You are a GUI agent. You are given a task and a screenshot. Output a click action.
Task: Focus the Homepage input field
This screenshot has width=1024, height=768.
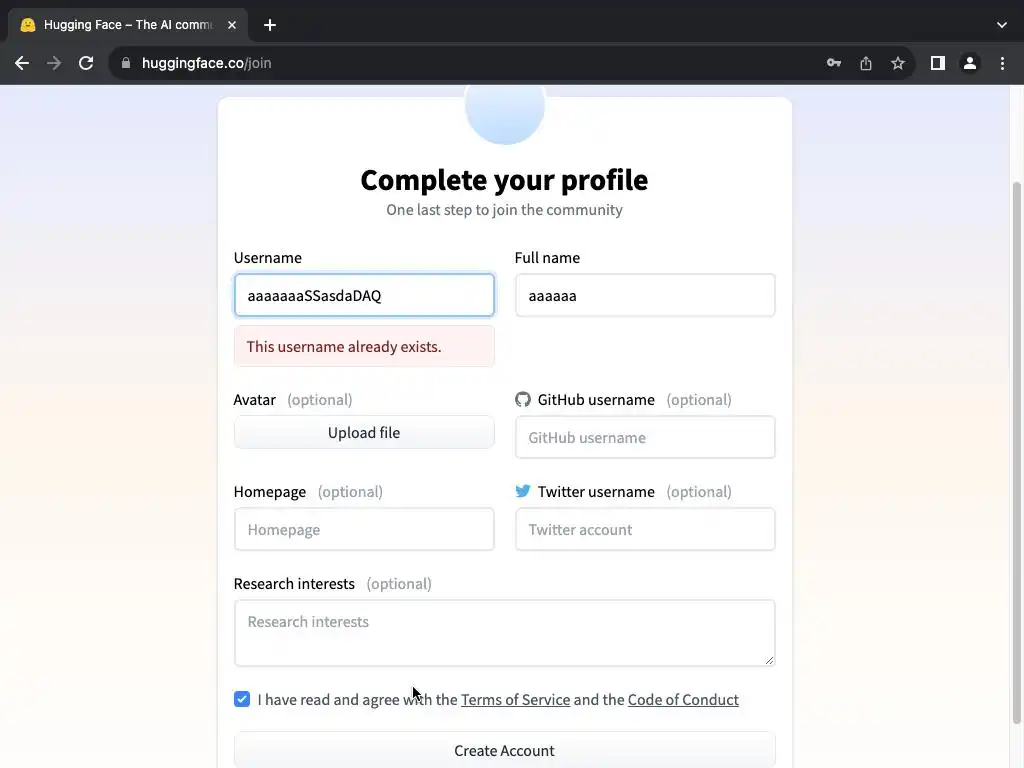[x=364, y=530]
